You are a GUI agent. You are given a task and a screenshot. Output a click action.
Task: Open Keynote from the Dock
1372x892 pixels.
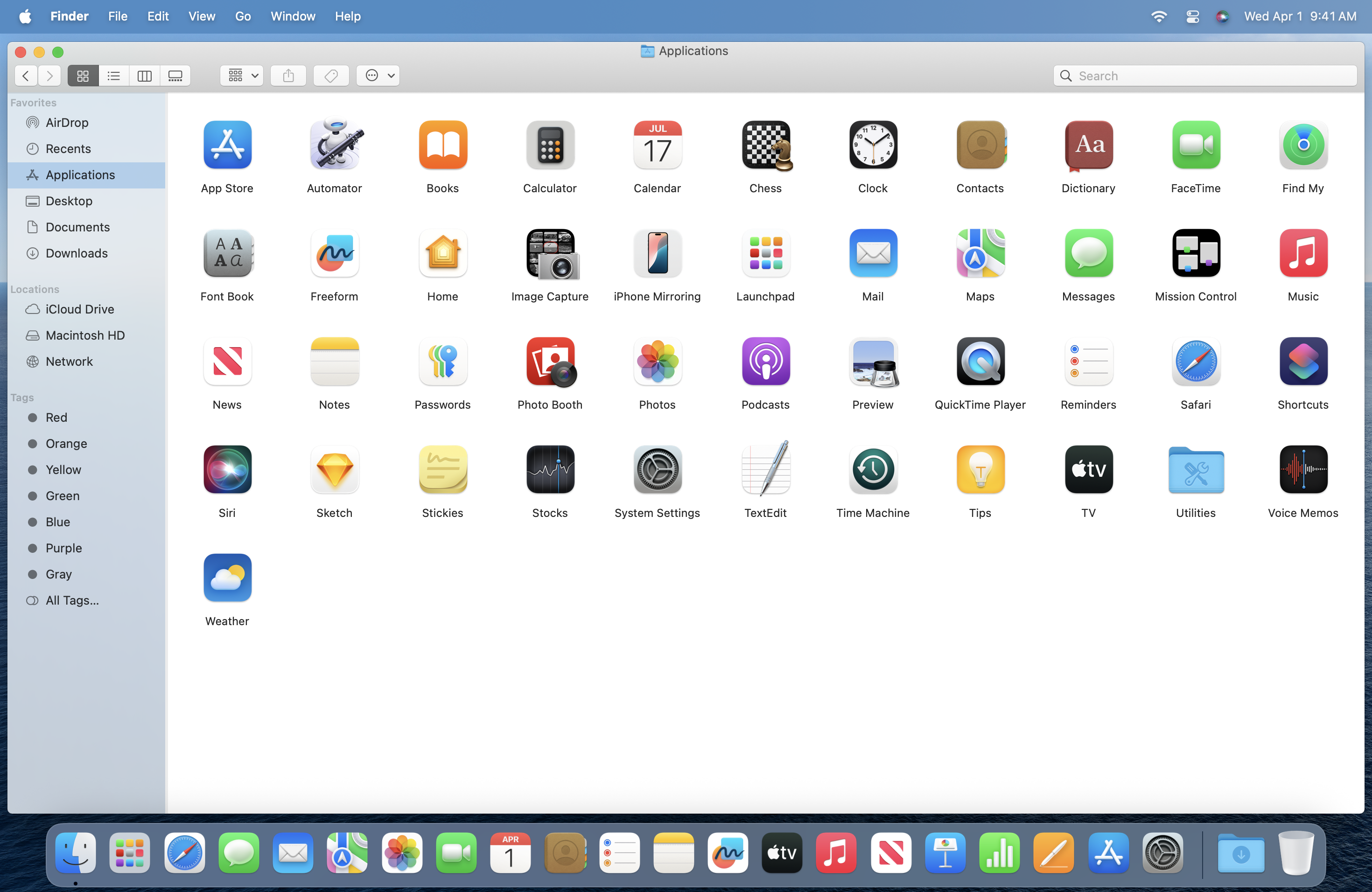pos(945,853)
